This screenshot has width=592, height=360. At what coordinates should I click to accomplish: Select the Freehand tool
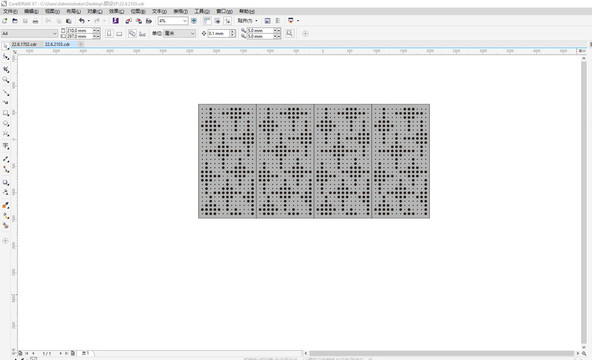pos(6,92)
